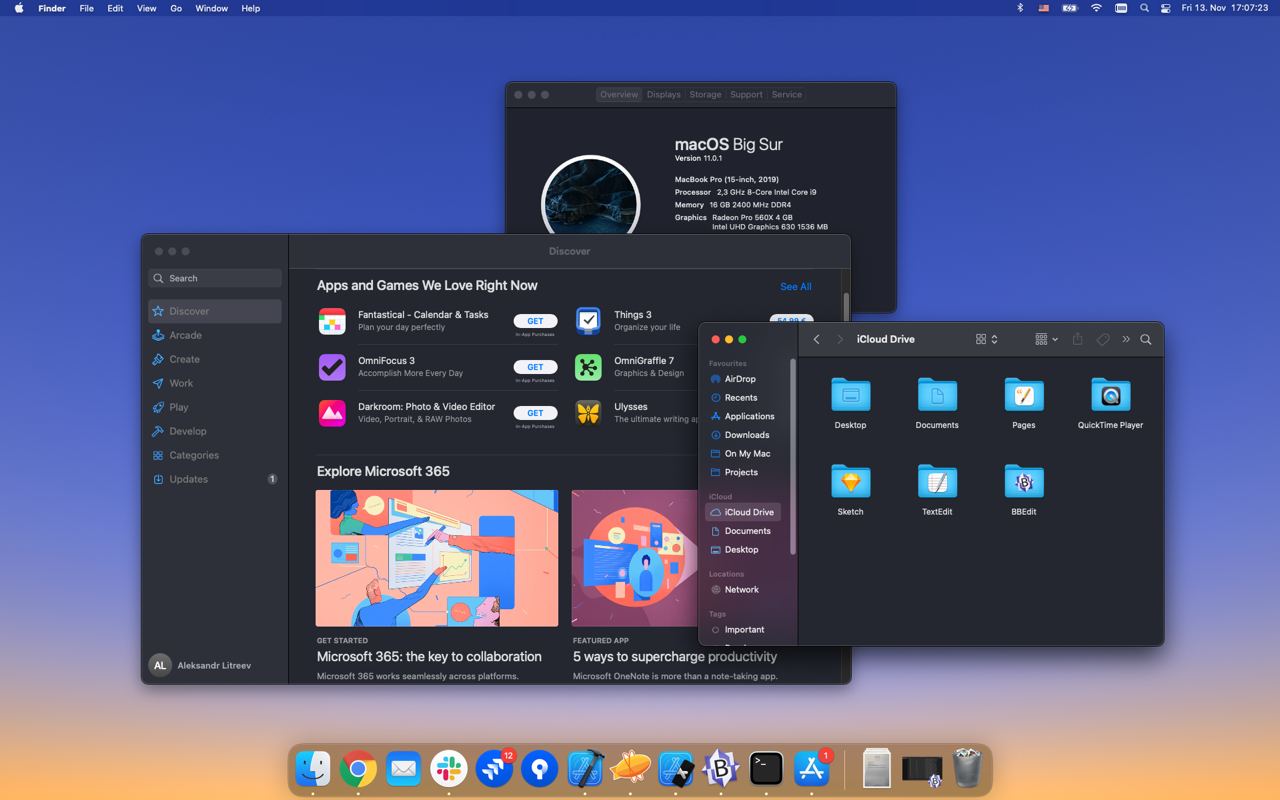This screenshot has height=800, width=1280.
Task: Open Categories in App Store sidebar
Action: [215, 455]
